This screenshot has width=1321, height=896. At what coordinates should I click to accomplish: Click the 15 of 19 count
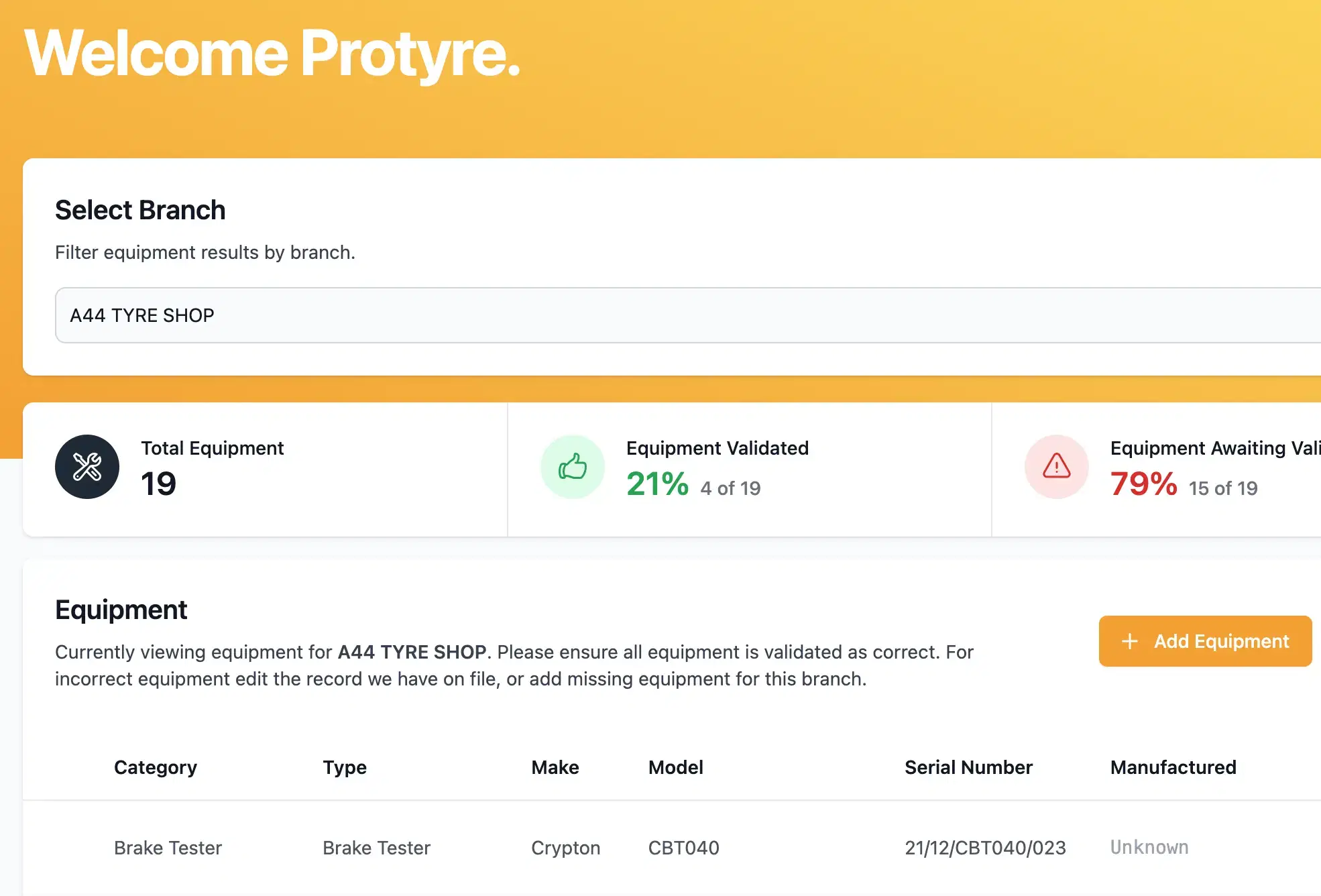tap(1223, 488)
